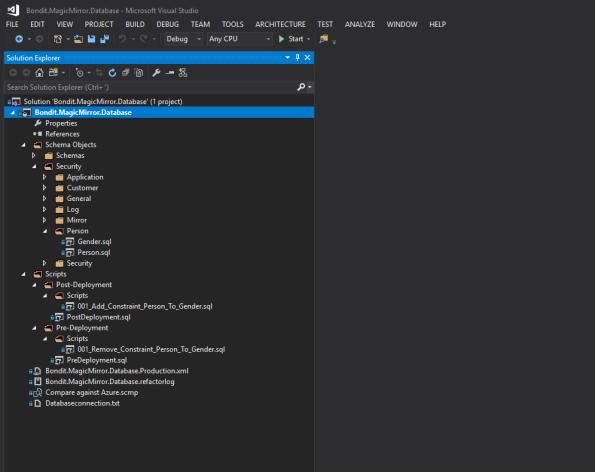Click the Save All icon
This screenshot has height=472, width=595.
[x=105, y=39]
